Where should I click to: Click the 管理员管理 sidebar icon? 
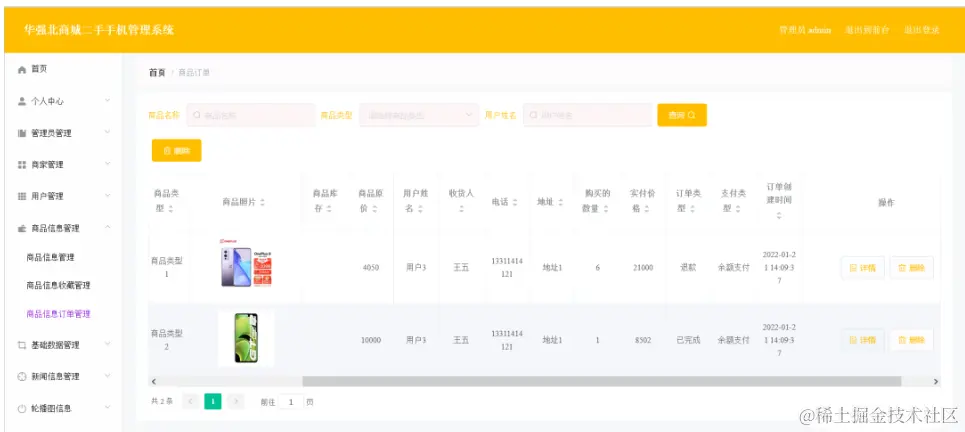tap(22, 133)
